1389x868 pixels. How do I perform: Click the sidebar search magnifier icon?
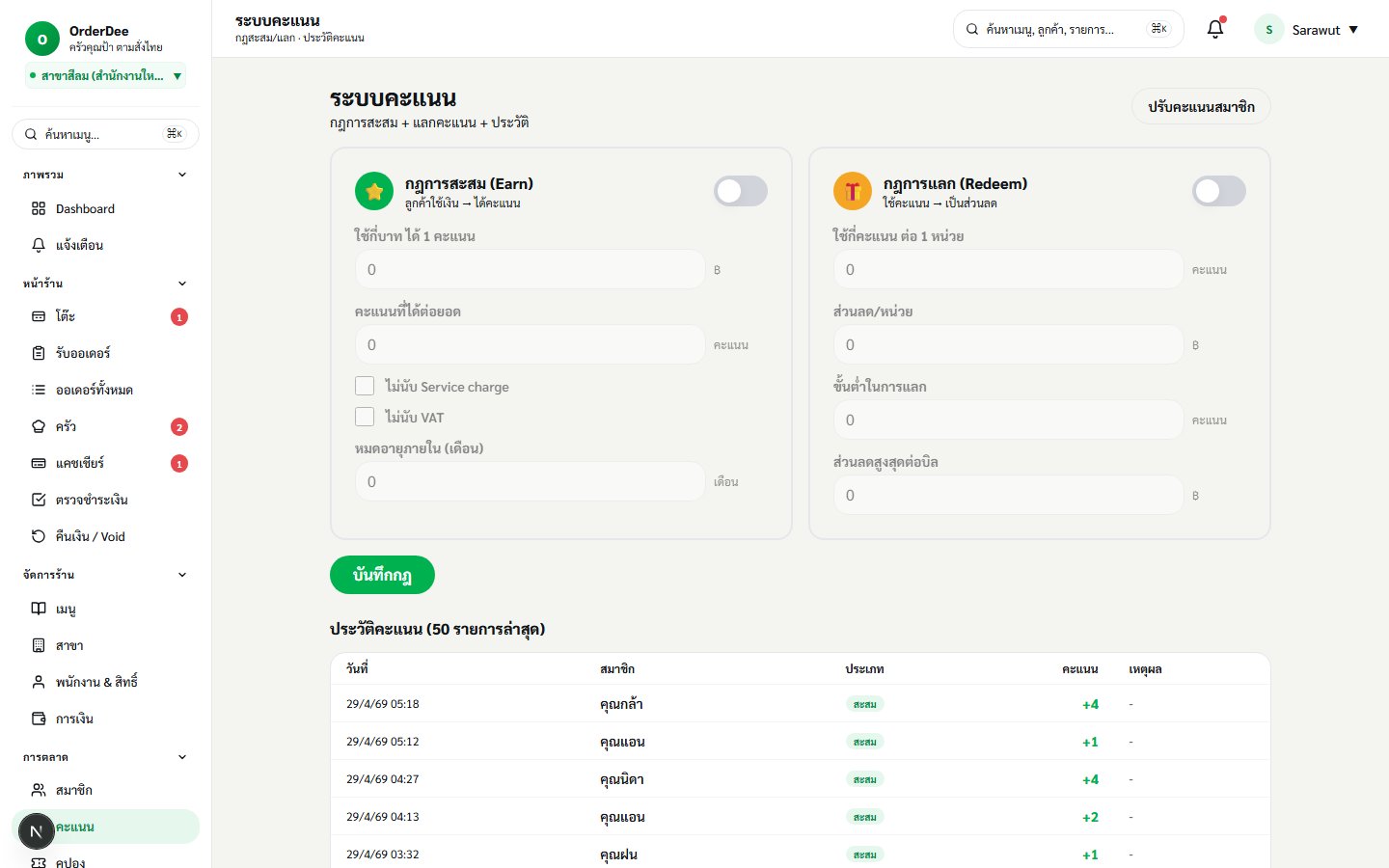pos(31,134)
